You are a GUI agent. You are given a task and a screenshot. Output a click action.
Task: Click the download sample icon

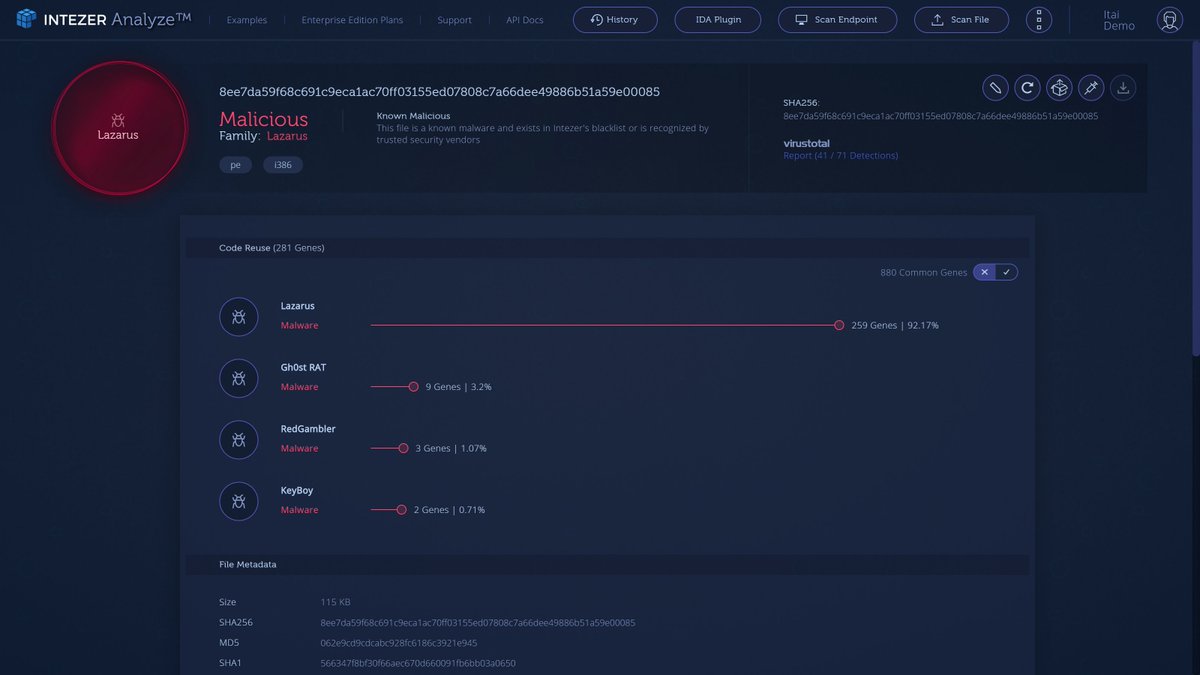[1123, 88]
